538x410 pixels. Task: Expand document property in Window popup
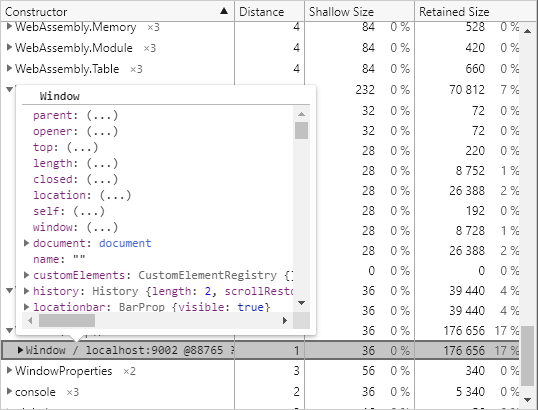[x=26, y=243]
